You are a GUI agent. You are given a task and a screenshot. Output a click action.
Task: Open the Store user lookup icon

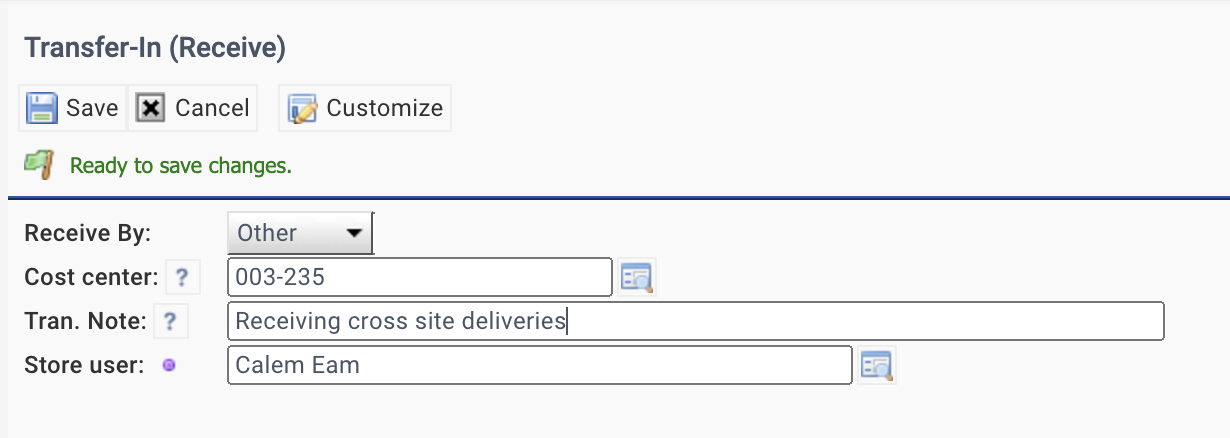coord(877,365)
